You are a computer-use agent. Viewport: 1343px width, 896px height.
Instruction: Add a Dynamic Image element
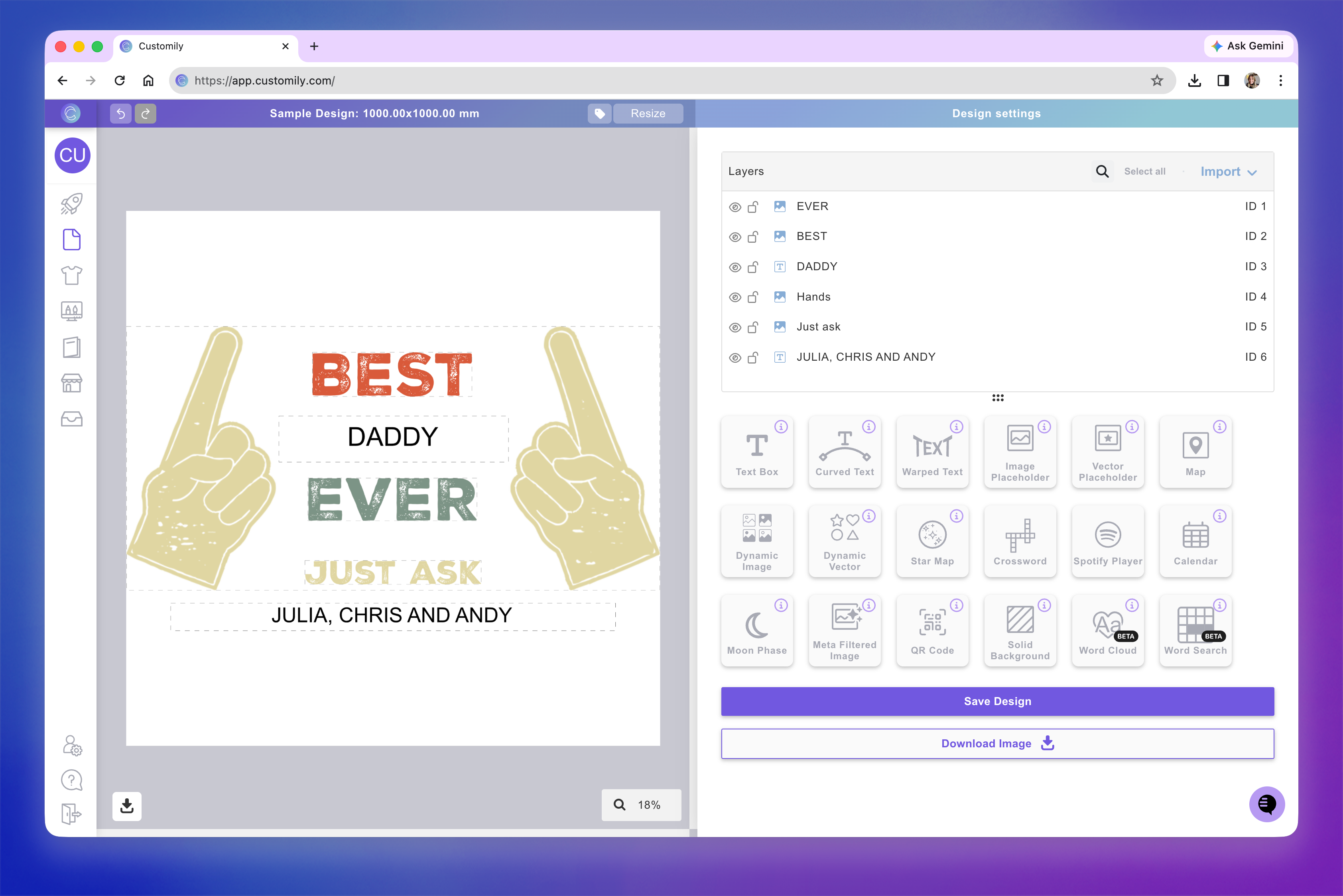[x=757, y=541]
